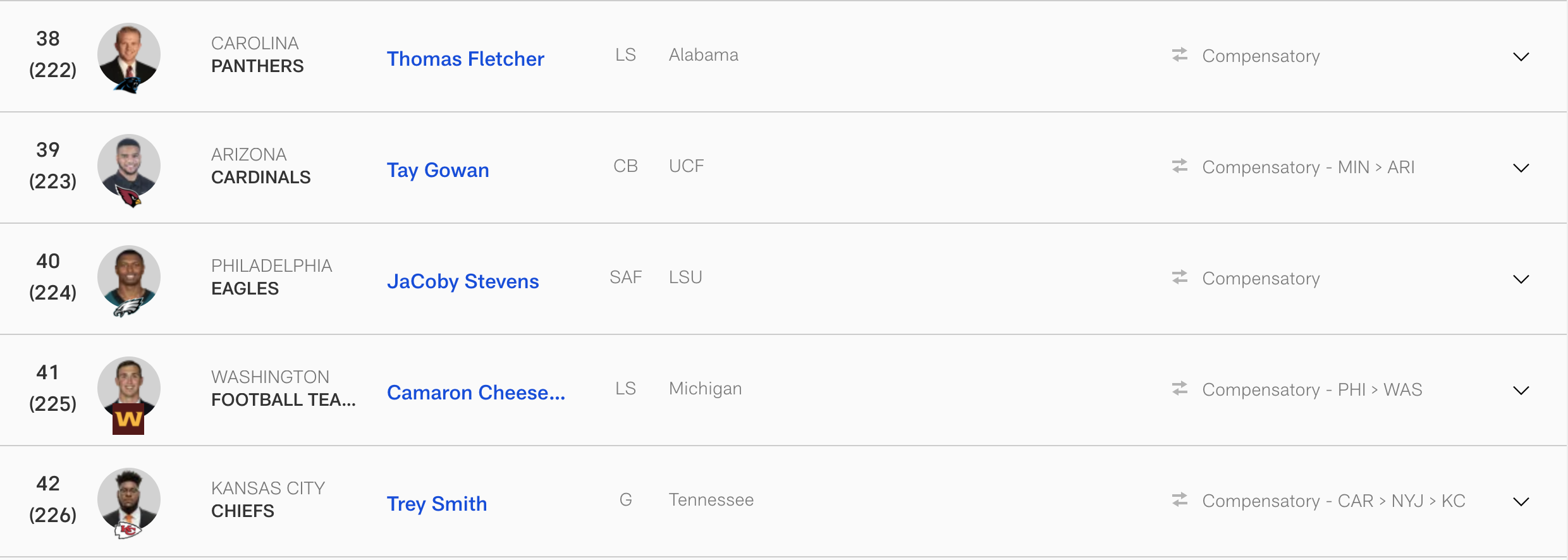Expand pick 225 Camaron Cheeseman chevron
Screen dimensions: 1568x560
1521,391
